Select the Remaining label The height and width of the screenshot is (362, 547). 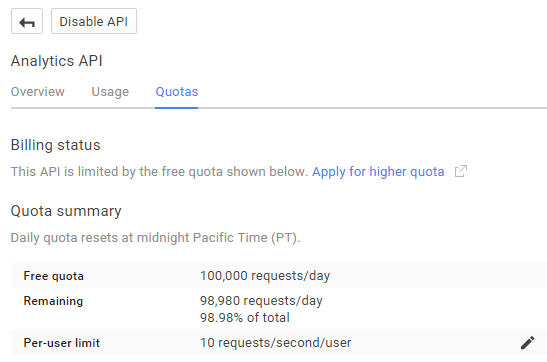(53, 301)
